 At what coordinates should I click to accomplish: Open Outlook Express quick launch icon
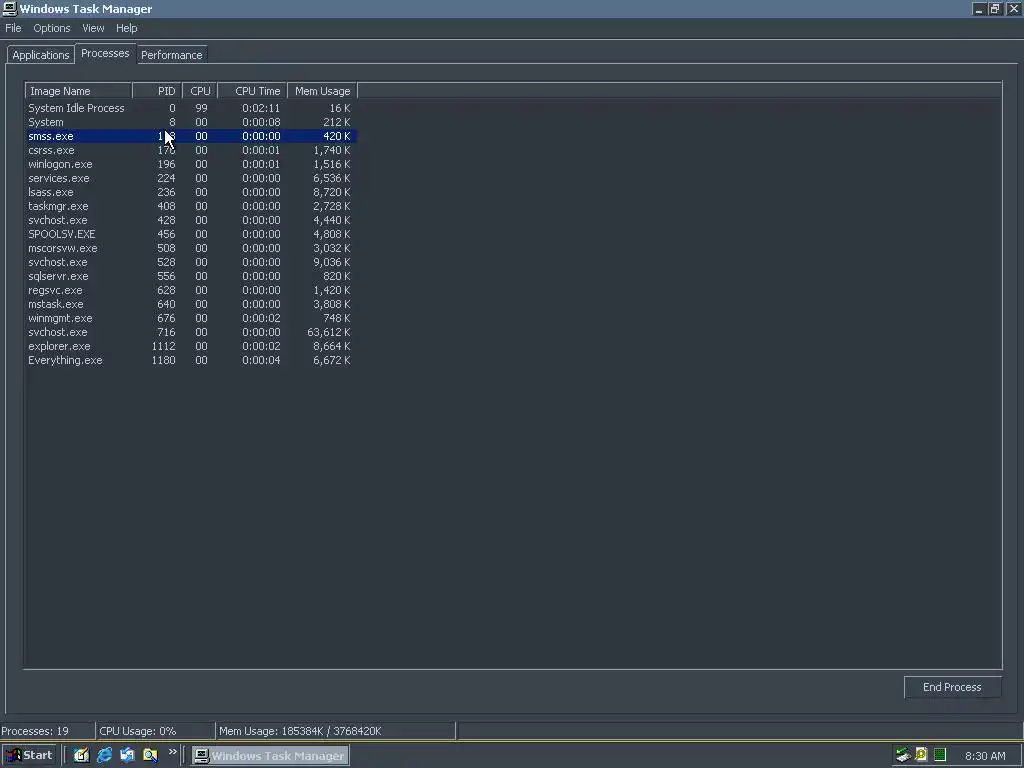127,756
